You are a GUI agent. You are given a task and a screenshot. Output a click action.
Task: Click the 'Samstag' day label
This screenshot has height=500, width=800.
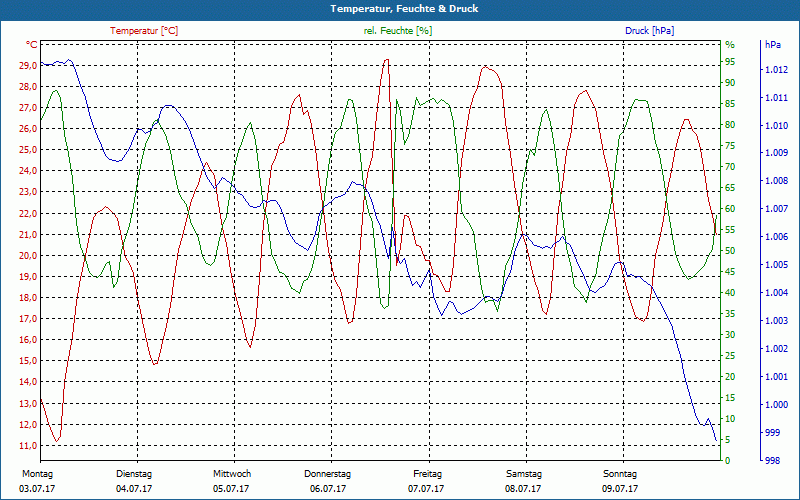523,474
